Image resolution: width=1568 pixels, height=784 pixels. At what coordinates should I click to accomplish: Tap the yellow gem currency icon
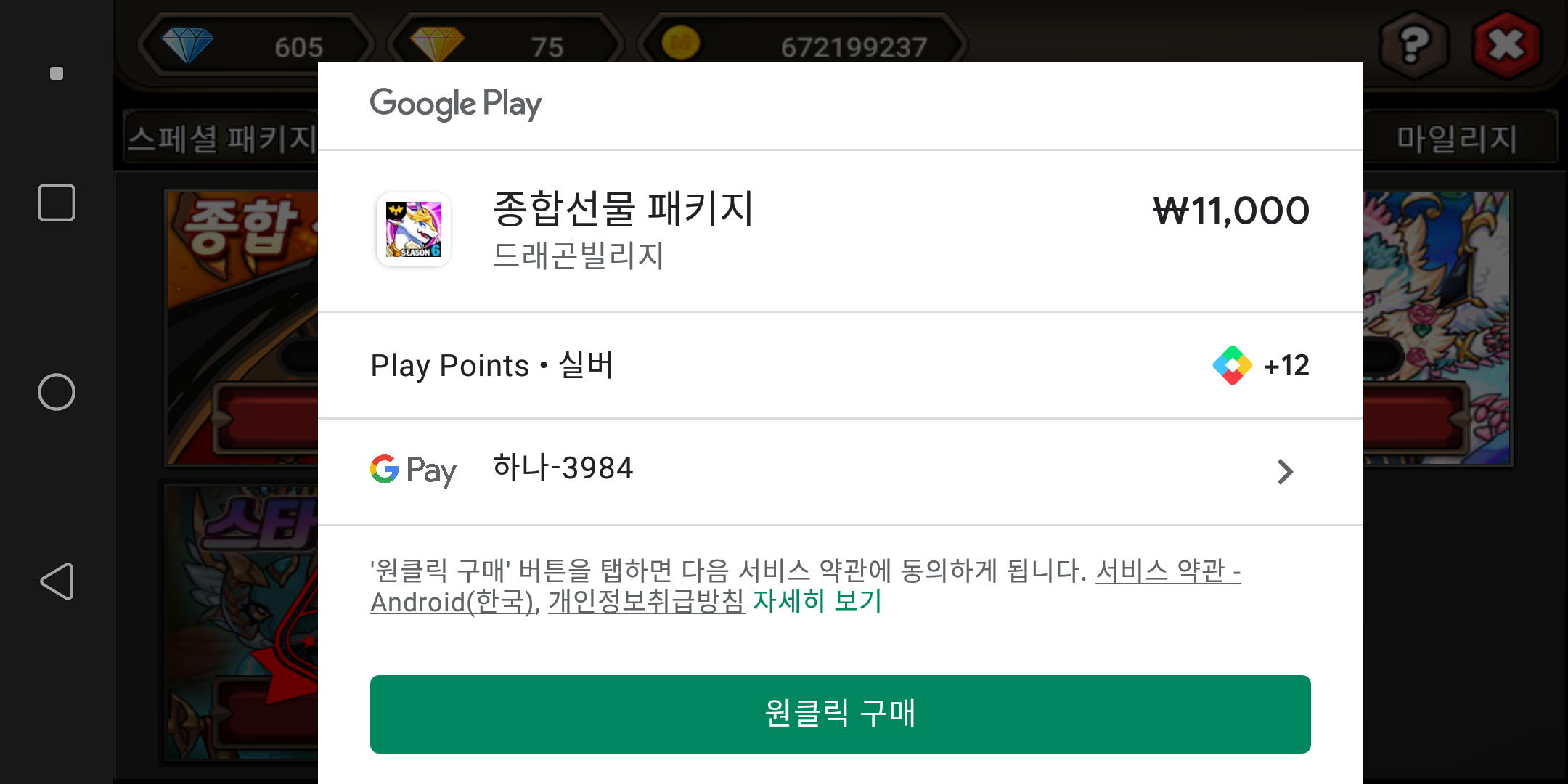click(x=436, y=45)
